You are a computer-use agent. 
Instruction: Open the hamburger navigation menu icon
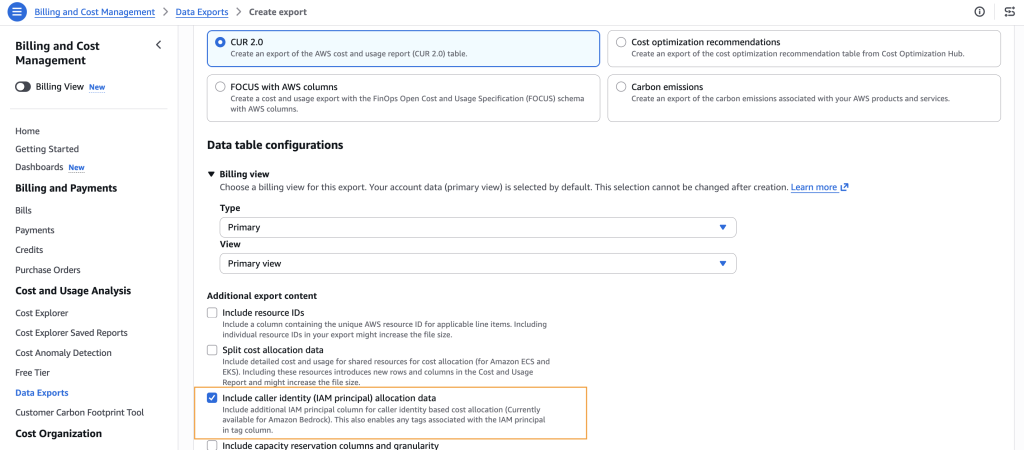click(x=16, y=12)
